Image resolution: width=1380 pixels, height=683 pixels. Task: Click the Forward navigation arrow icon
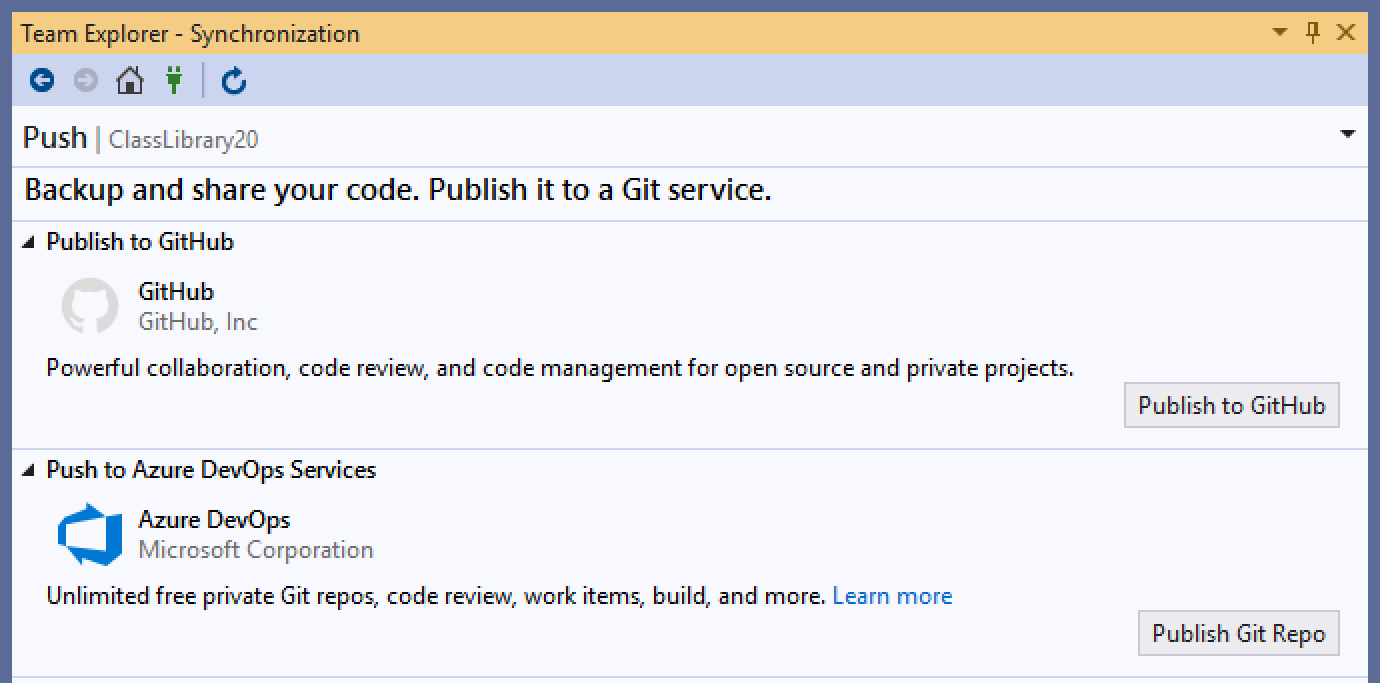pyautogui.click(x=86, y=80)
